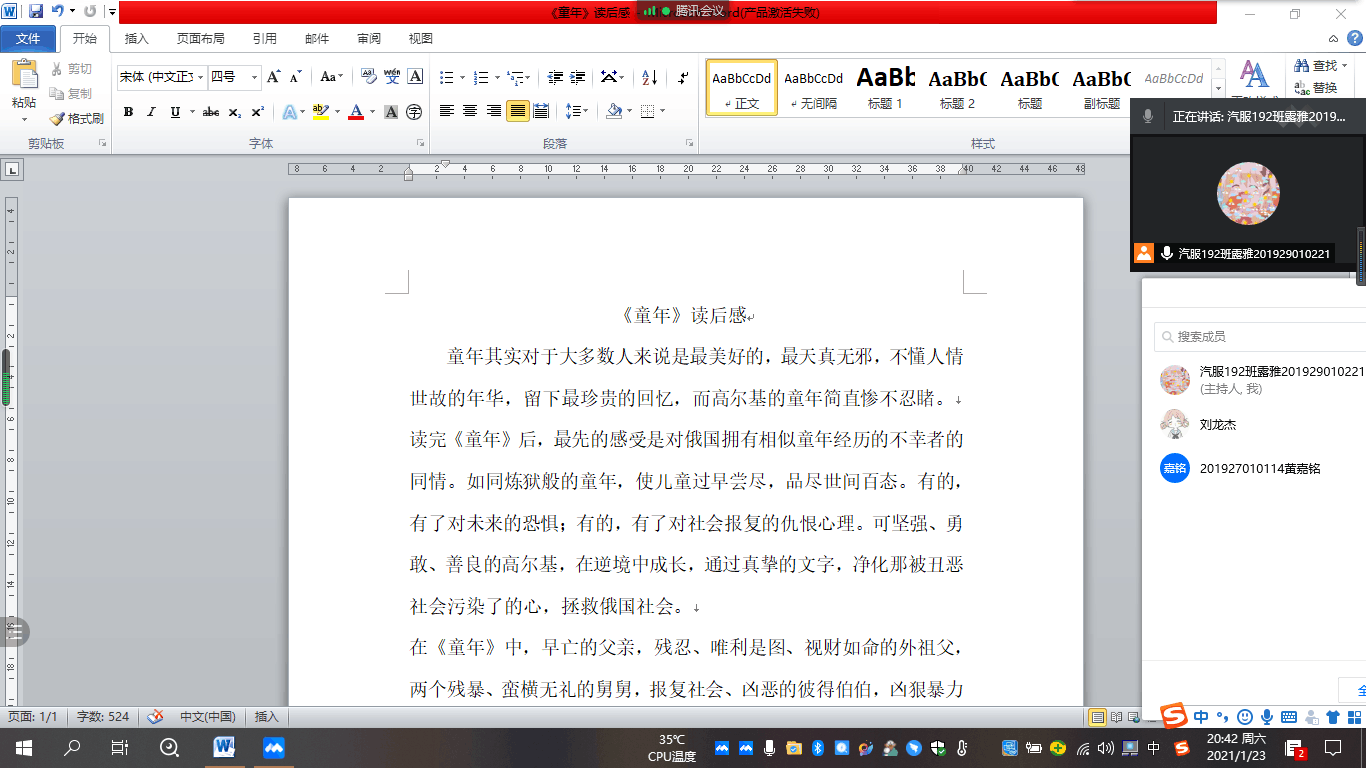Show or hide paragraph marks
1366x768 pixels.
pos(683,77)
